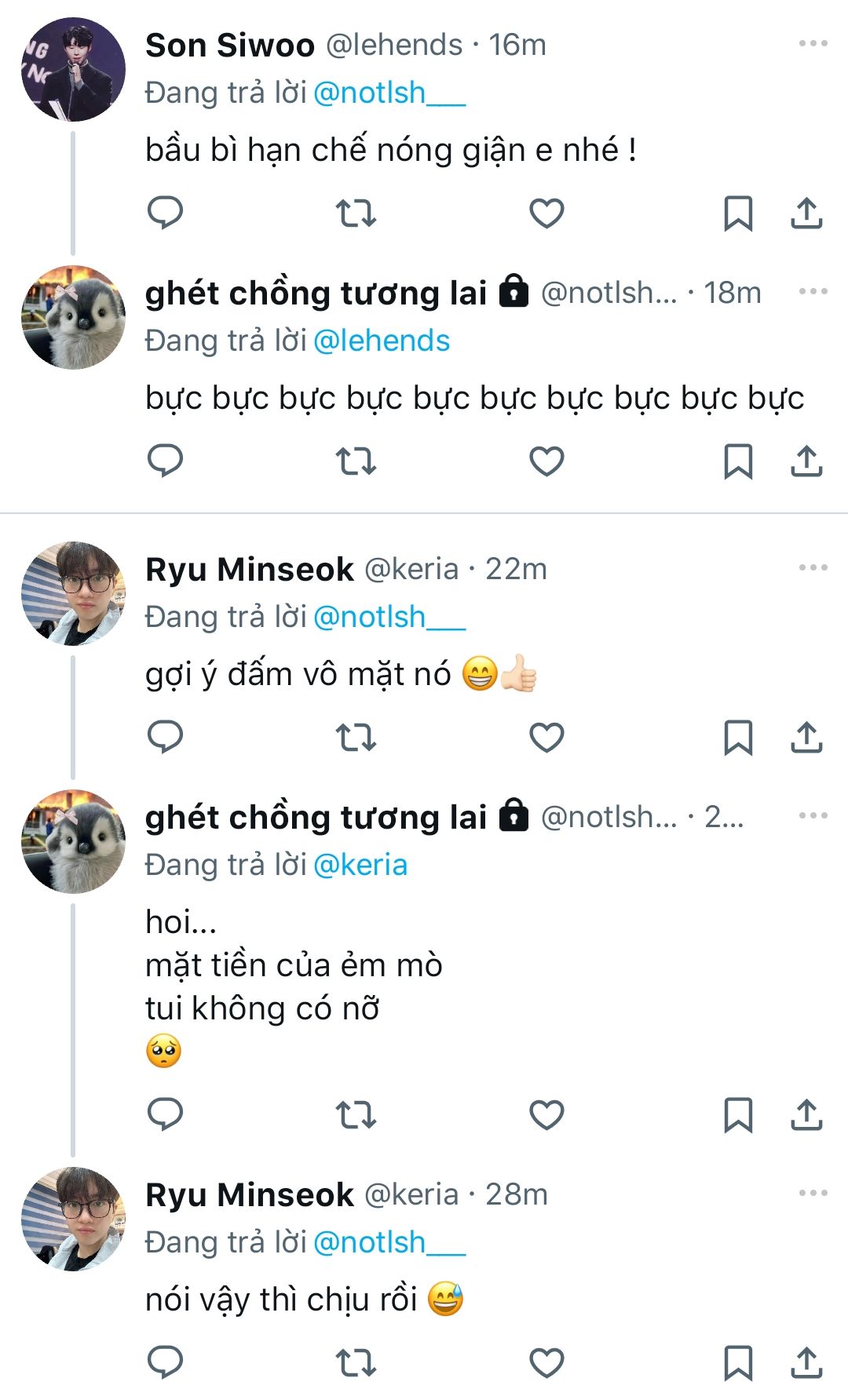
Task: Share the "gợi ý đấm vô mặt nó" tweet
Action: pos(806,737)
